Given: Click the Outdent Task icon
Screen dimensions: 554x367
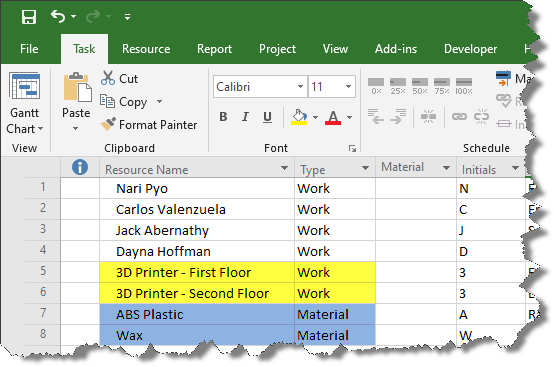Looking at the screenshot, I should tap(376, 117).
